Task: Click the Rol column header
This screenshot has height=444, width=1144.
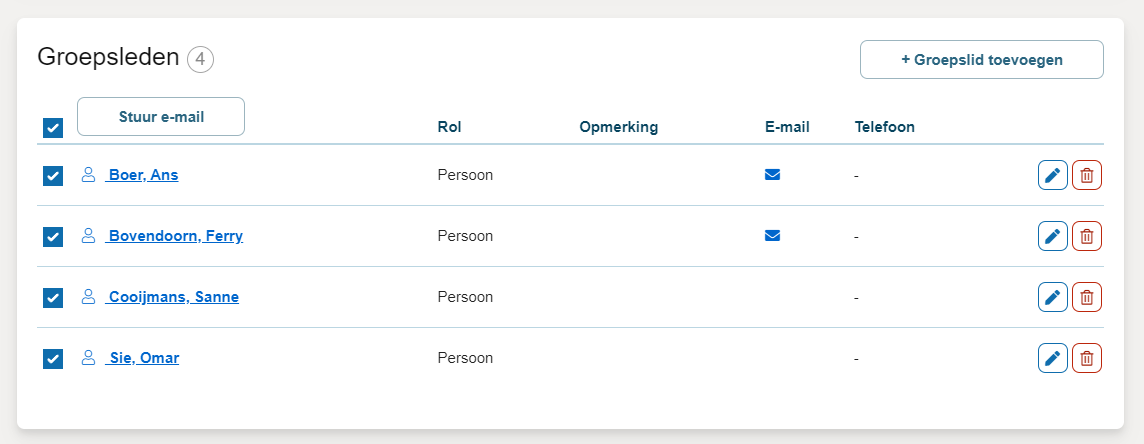Action: pyautogui.click(x=450, y=127)
